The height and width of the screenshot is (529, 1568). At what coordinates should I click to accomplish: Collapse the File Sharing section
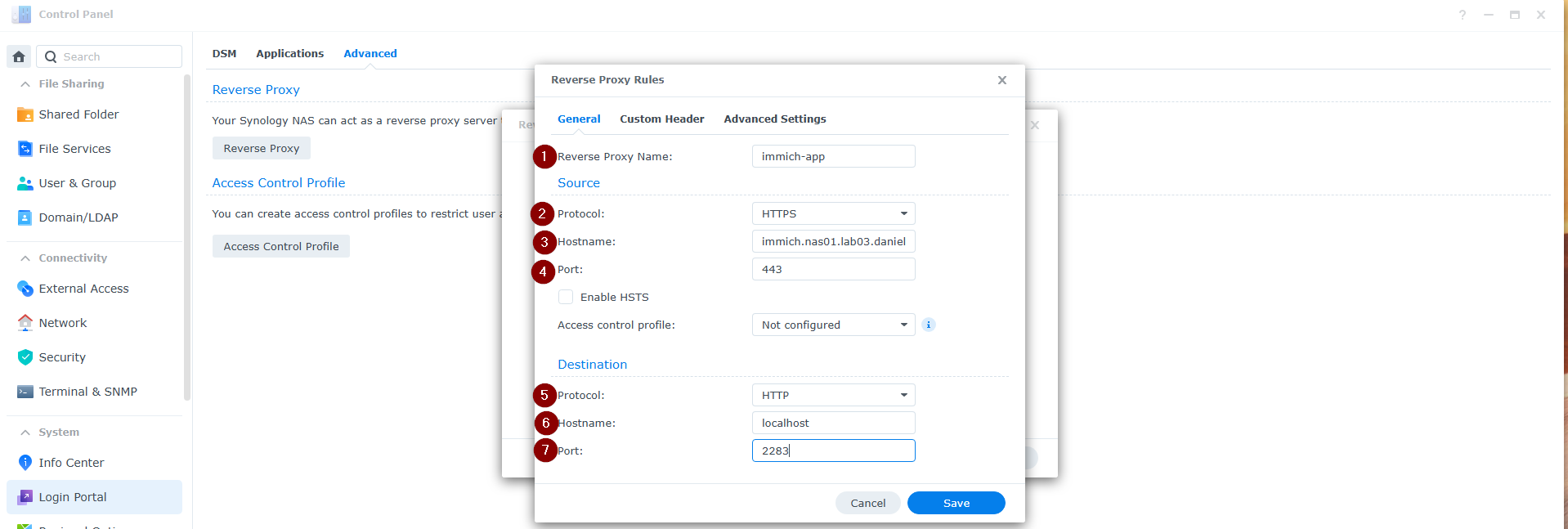tap(25, 84)
